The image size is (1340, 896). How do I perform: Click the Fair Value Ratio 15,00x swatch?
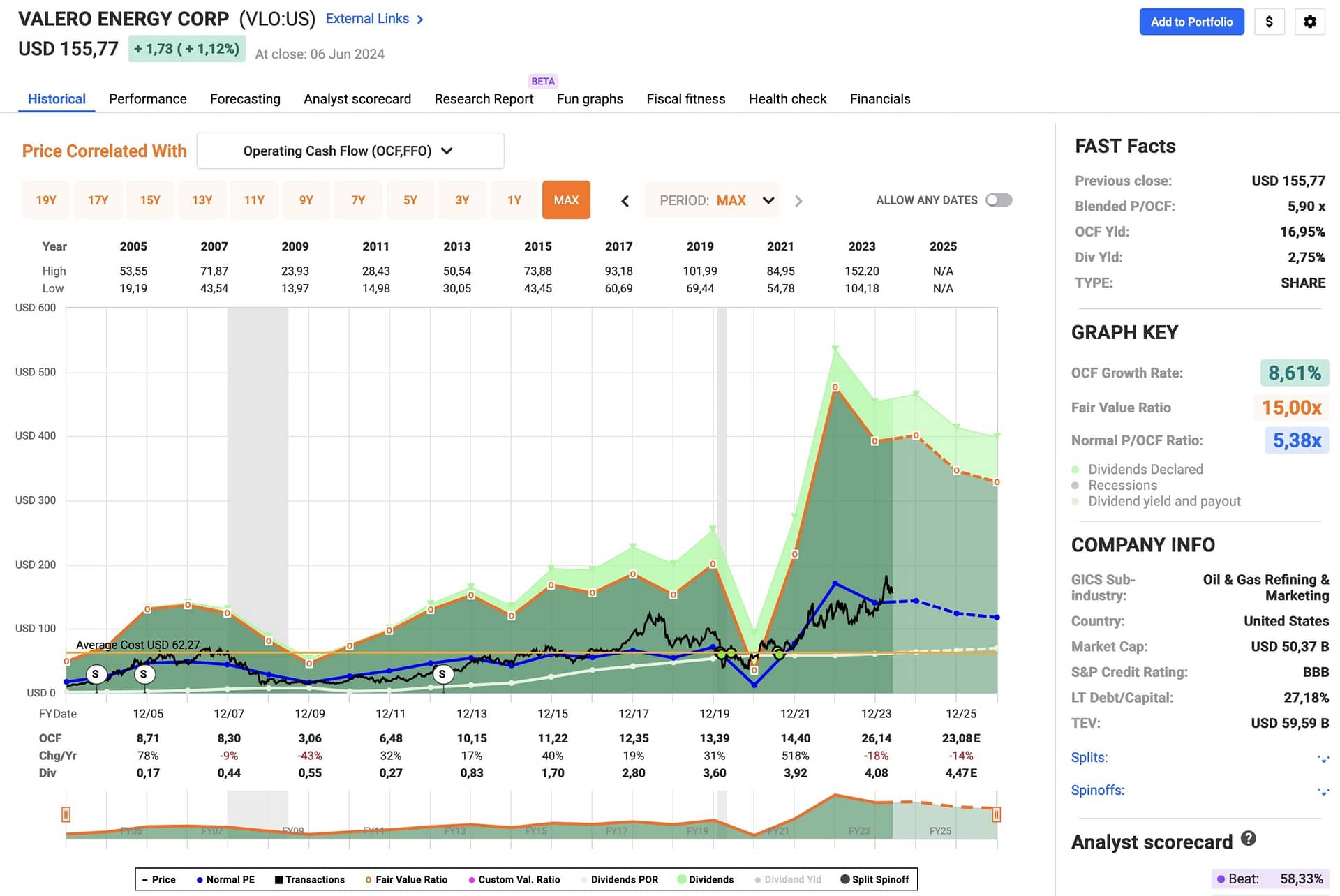coord(1291,408)
